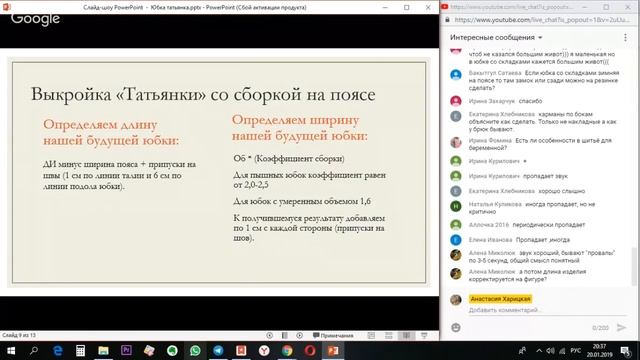Switch to Slide Sorter view in status bar
This screenshot has height=360, width=640.
coord(389,336)
